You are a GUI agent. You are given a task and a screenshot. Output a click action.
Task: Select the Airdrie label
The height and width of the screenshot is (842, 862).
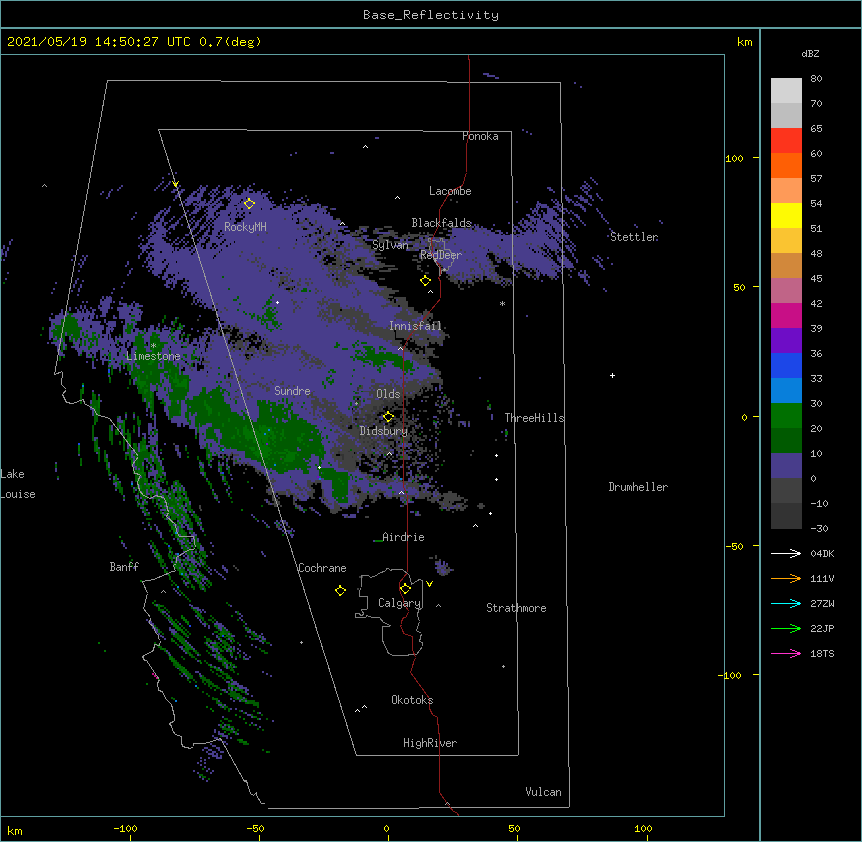(404, 537)
